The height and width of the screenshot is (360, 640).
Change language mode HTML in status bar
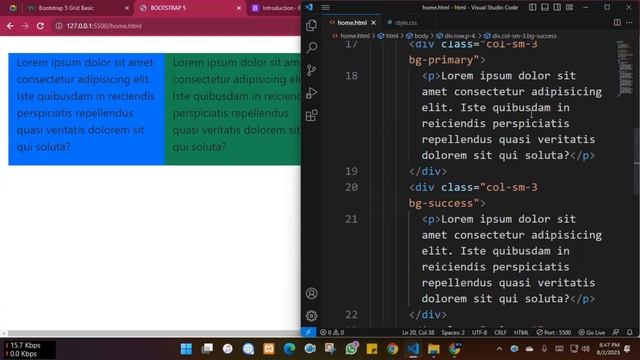pyautogui.click(x=521, y=333)
